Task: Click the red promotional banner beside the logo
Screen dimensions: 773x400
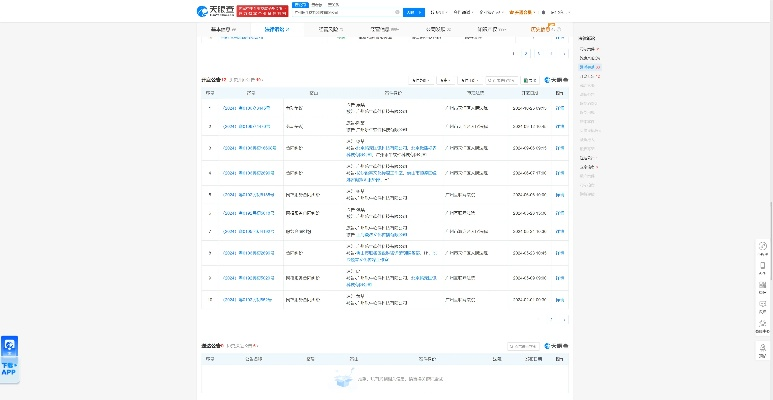Action: [x=262, y=11]
